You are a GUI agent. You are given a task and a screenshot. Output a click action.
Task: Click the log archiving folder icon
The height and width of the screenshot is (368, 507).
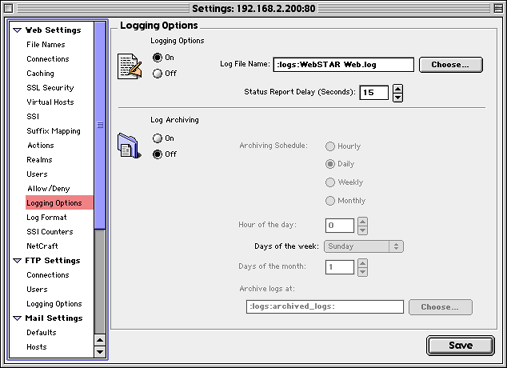click(x=129, y=146)
